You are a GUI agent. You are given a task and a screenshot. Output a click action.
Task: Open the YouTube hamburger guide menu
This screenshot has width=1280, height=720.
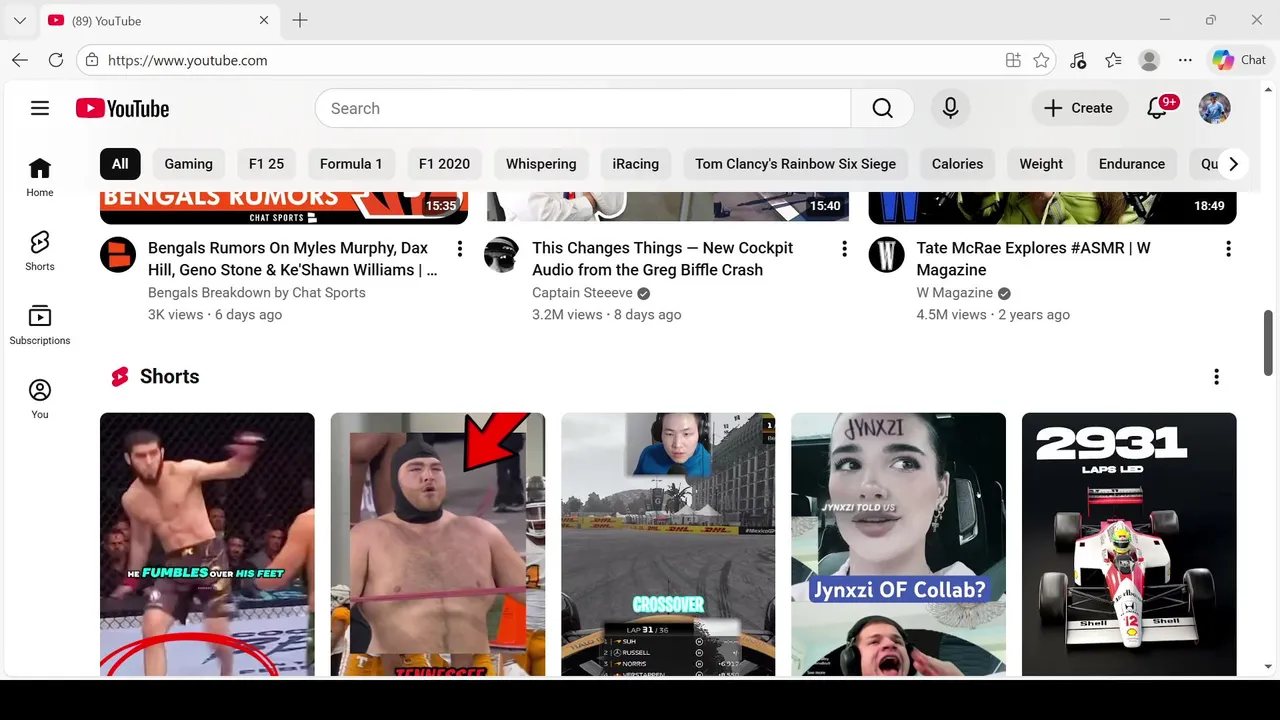tap(40, 108)
